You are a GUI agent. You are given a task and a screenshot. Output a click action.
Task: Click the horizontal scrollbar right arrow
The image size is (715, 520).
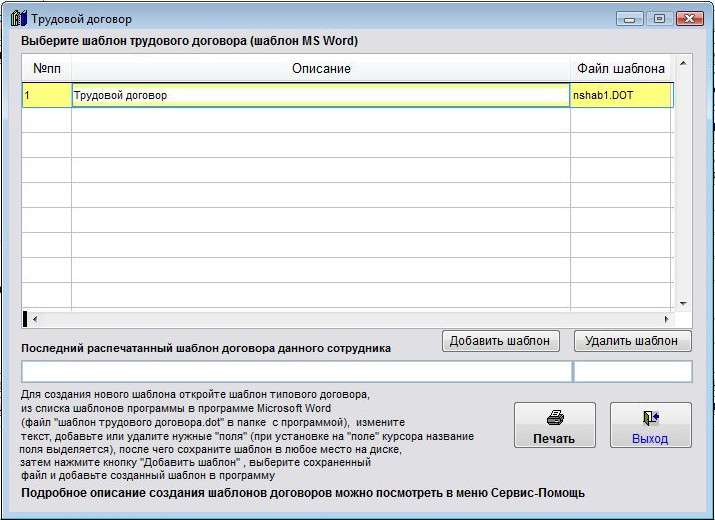coord(666,319)
